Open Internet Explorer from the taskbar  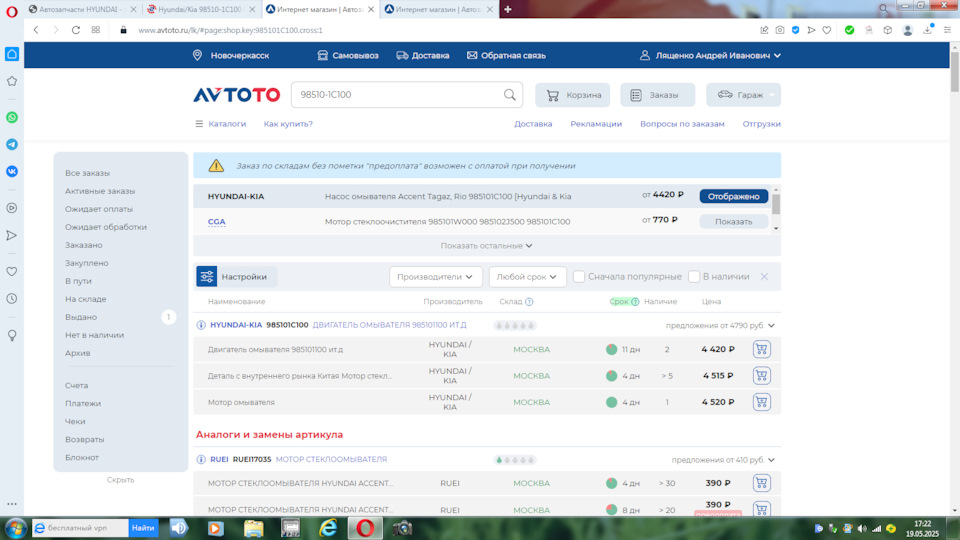(x=328, y=528)
